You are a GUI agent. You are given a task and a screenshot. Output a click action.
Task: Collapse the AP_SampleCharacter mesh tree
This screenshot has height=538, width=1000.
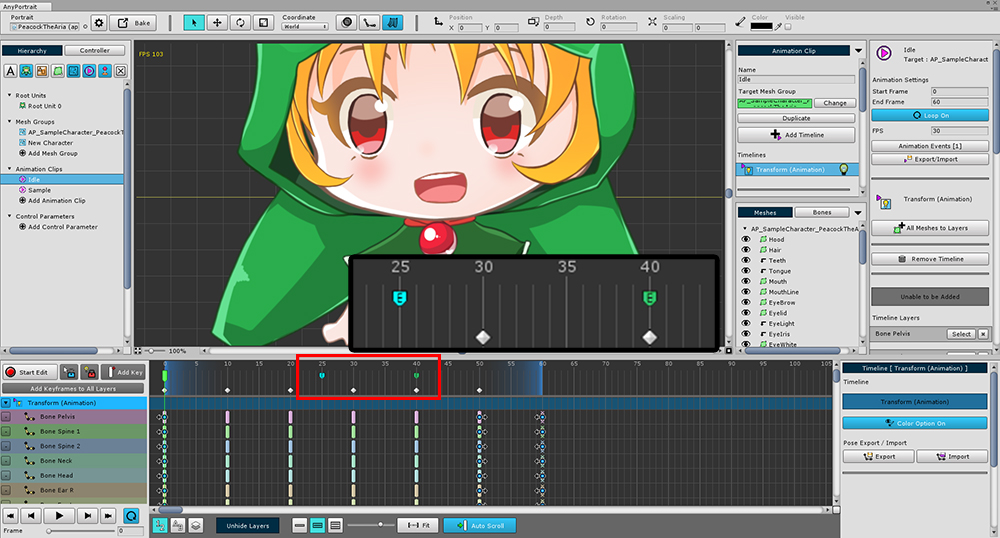(745, 228)
